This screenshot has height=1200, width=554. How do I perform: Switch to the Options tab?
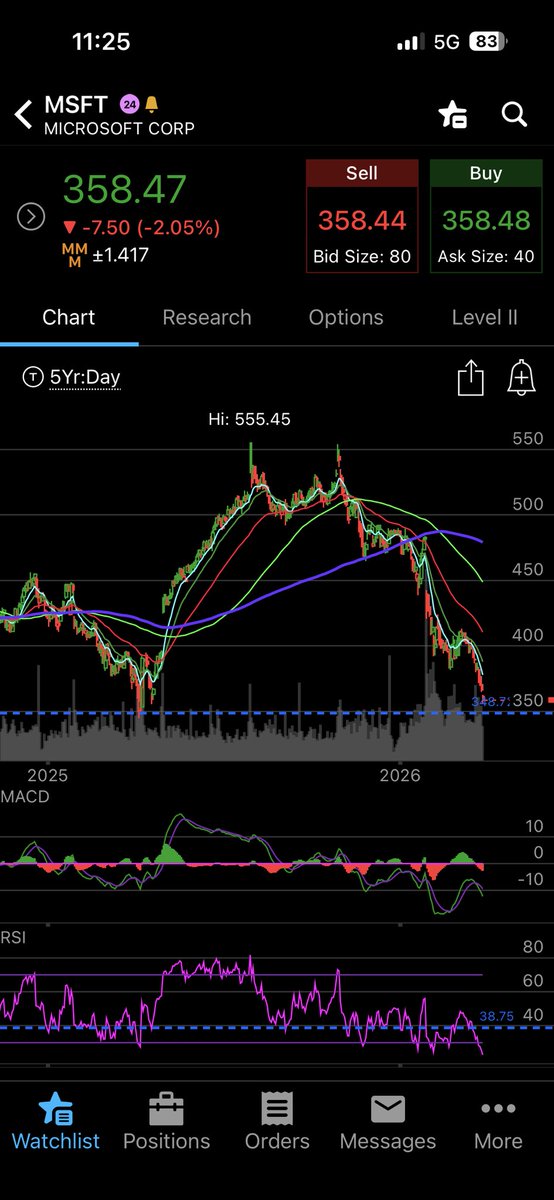(x=346, y=318)
